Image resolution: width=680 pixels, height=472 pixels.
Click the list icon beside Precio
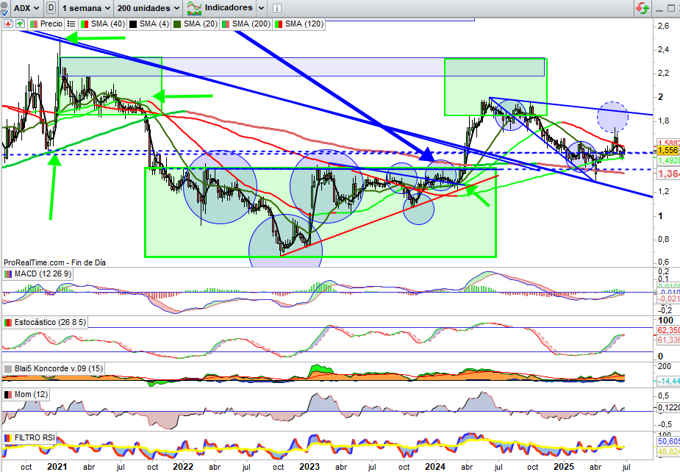(72, 24)
